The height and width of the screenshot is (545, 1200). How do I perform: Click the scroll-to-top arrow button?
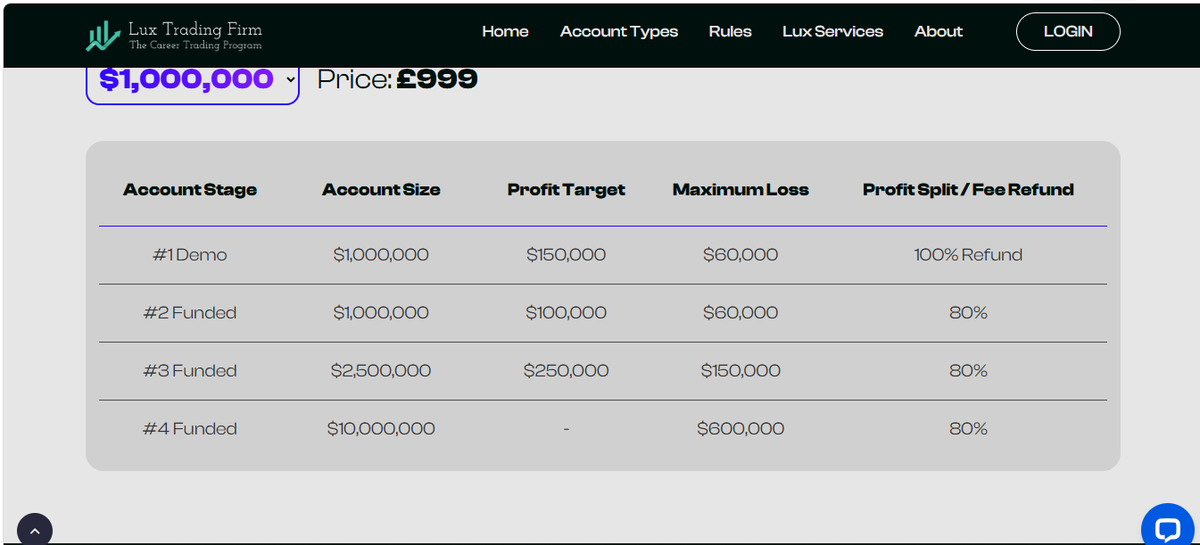[x=34, y=530]
